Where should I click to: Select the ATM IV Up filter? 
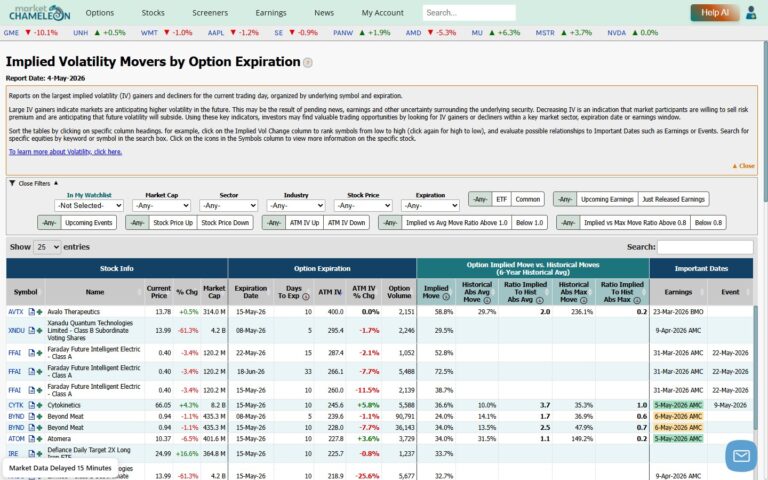[304, 222]
